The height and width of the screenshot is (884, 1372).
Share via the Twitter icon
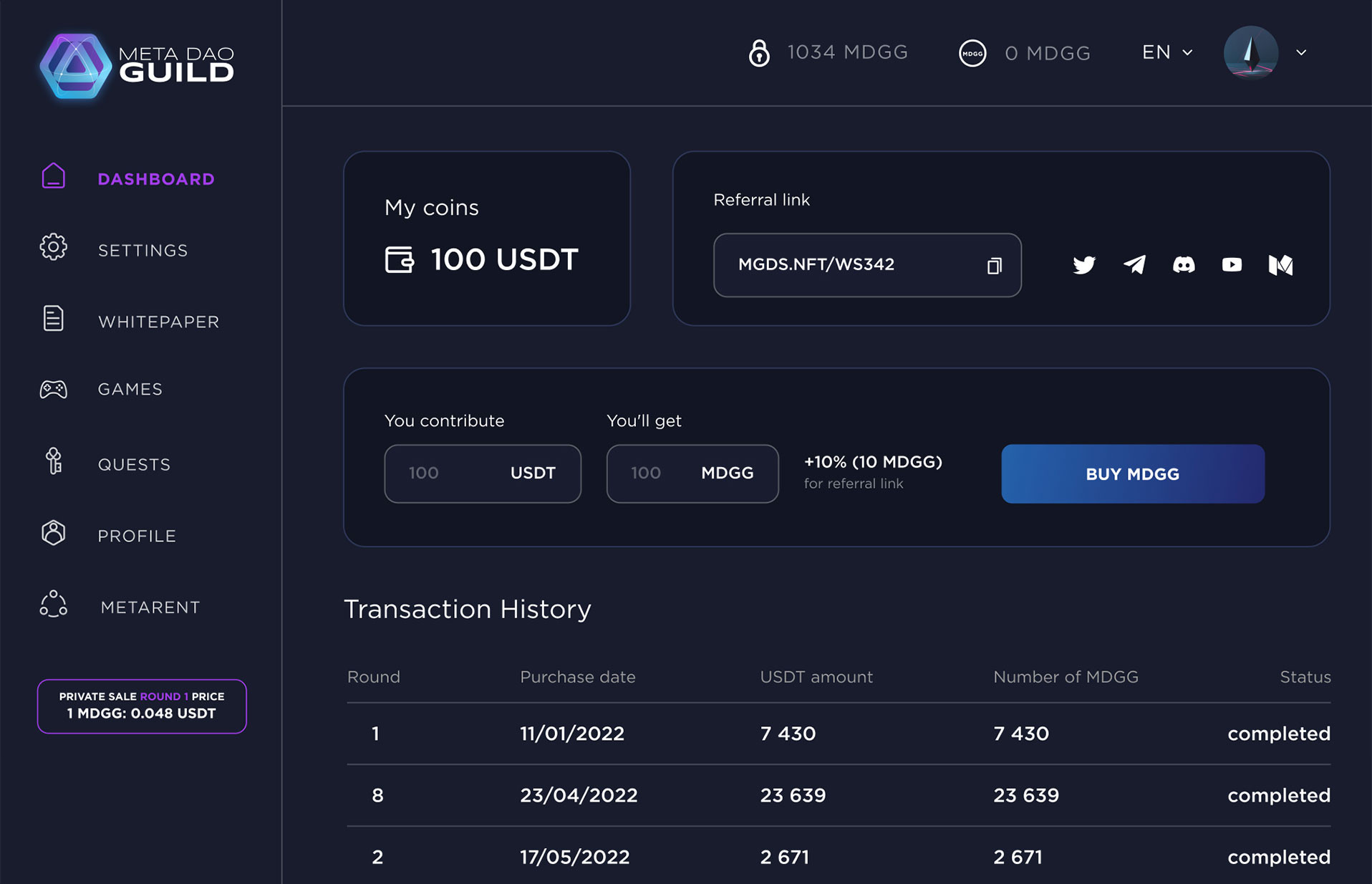click(1083, 265)
